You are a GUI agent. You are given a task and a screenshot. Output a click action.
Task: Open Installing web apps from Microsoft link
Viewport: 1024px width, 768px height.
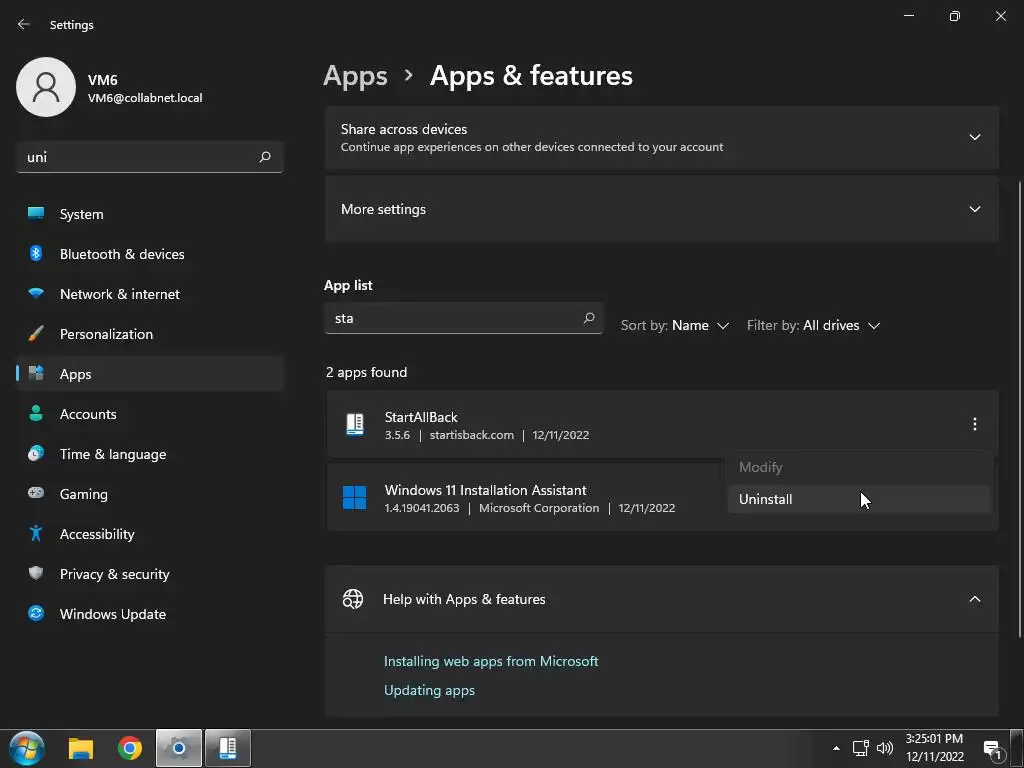[491, 661]
